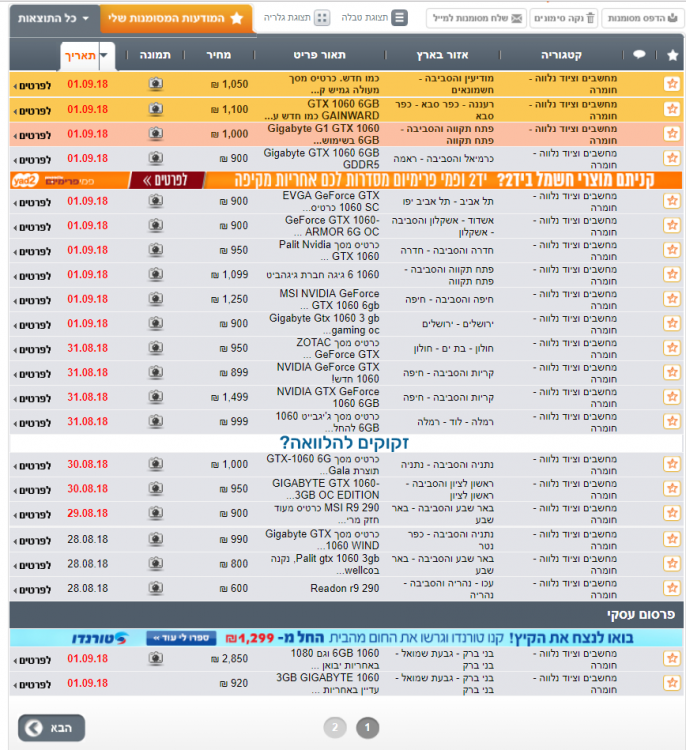This screenshot has height=750, width=686.
Task: Expand details for Gigabyte GDDR5 listing
Action: [x=32, y=160]
